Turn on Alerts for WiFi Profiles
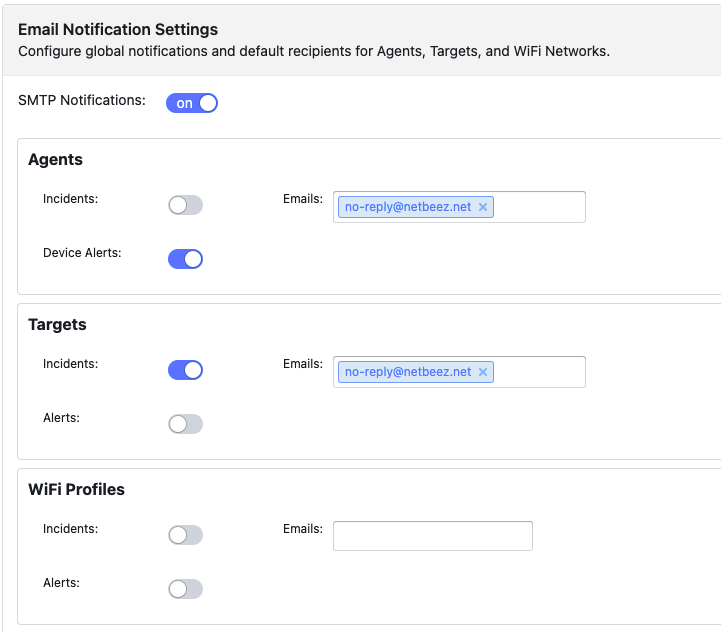 185,589
